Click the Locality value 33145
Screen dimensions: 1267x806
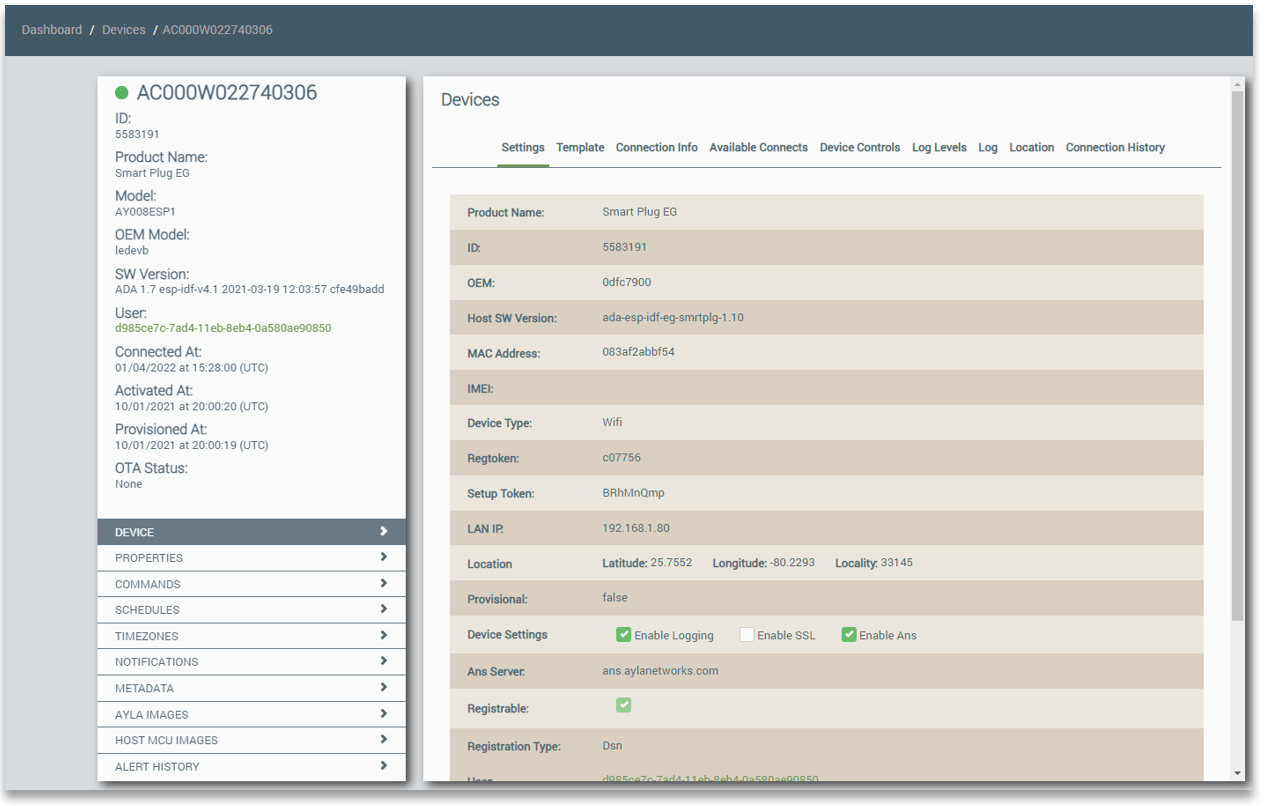(897, 563)
